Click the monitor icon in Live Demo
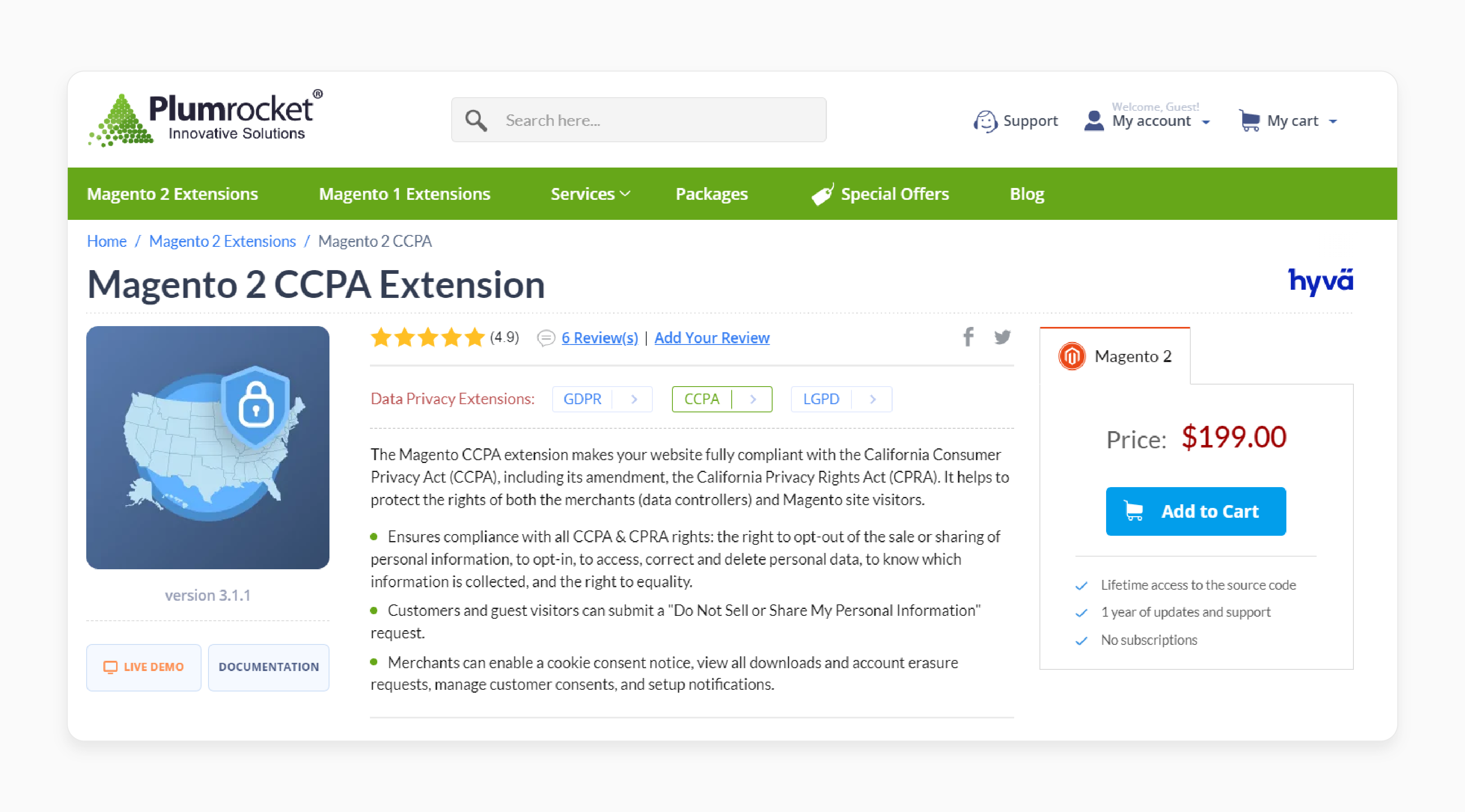Image resolution: width=1465 pixels, height=812 pixels. (x=110, y=667)
